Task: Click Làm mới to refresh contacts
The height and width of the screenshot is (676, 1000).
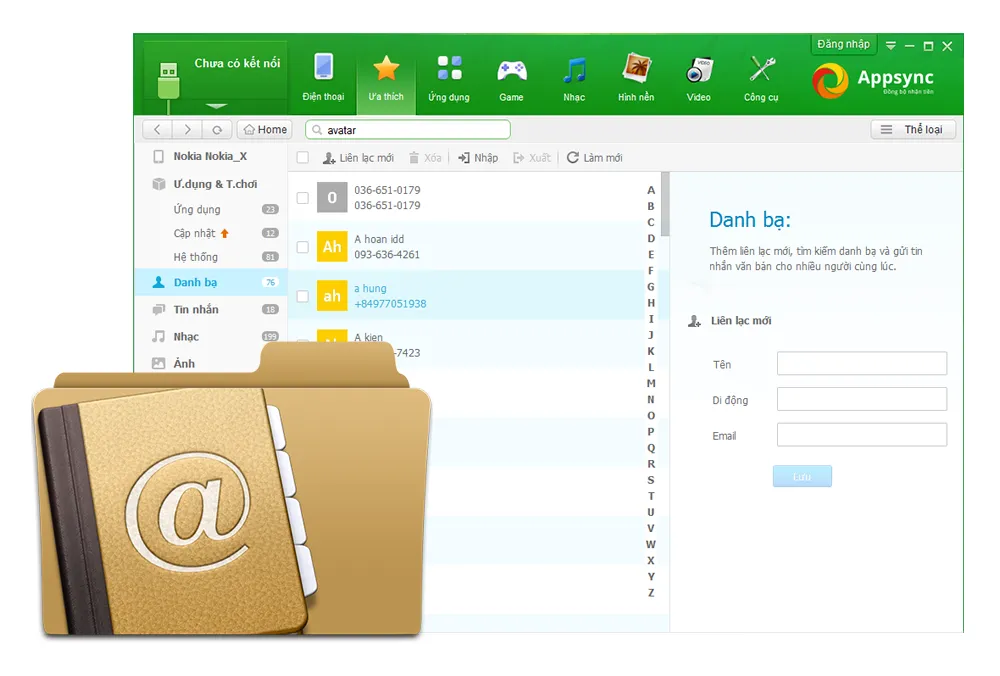Action: coord(594,158)
